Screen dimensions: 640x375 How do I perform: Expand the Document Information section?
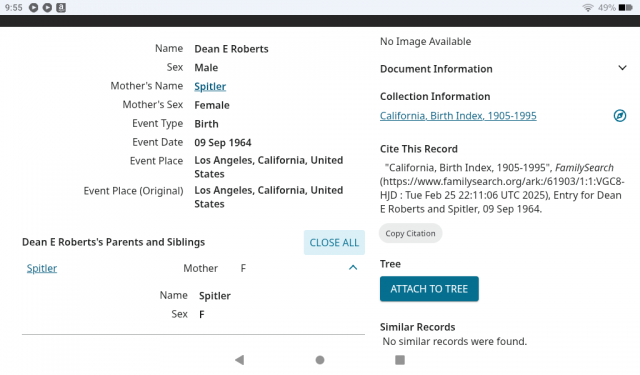[622, 68]
